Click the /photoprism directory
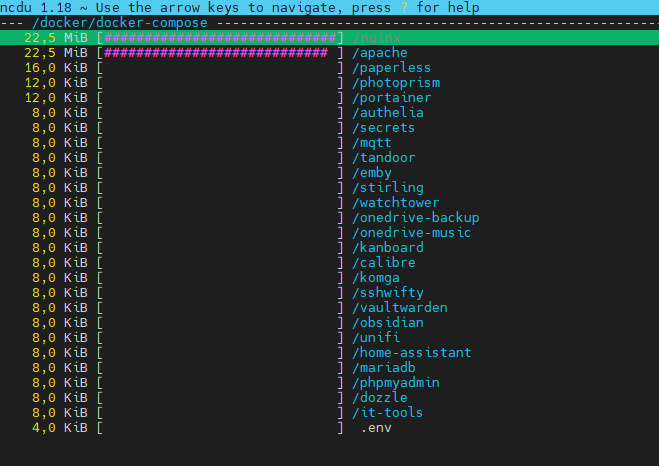 pos(395,83)
